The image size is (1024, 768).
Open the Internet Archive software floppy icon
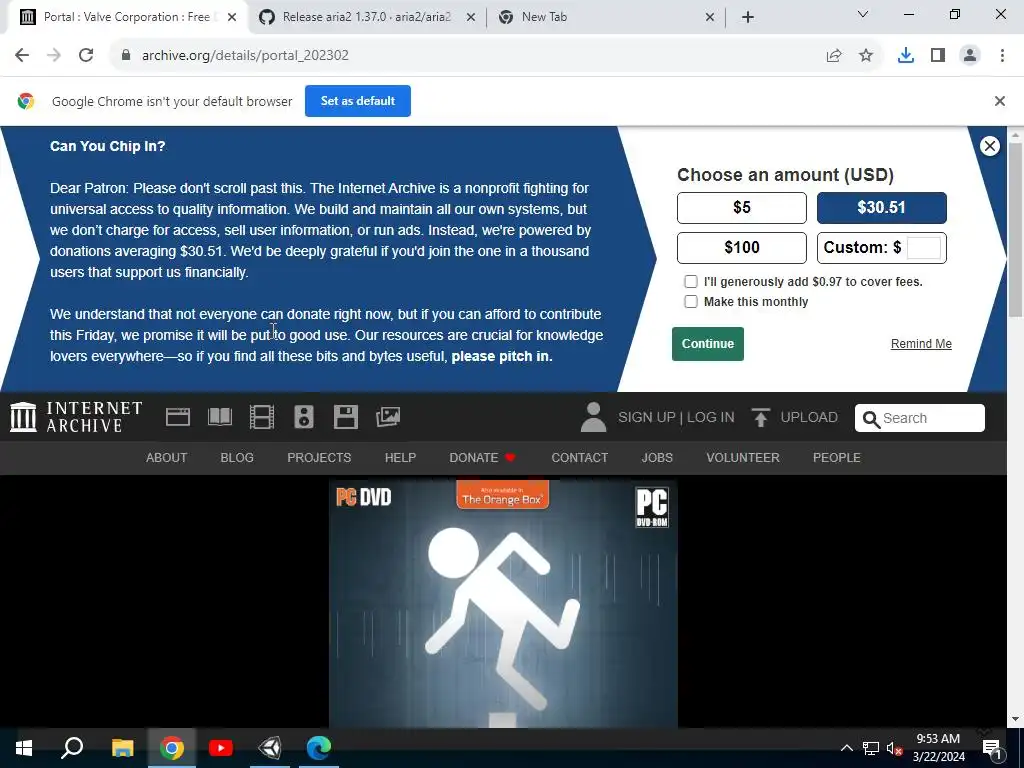click(345, 417)
